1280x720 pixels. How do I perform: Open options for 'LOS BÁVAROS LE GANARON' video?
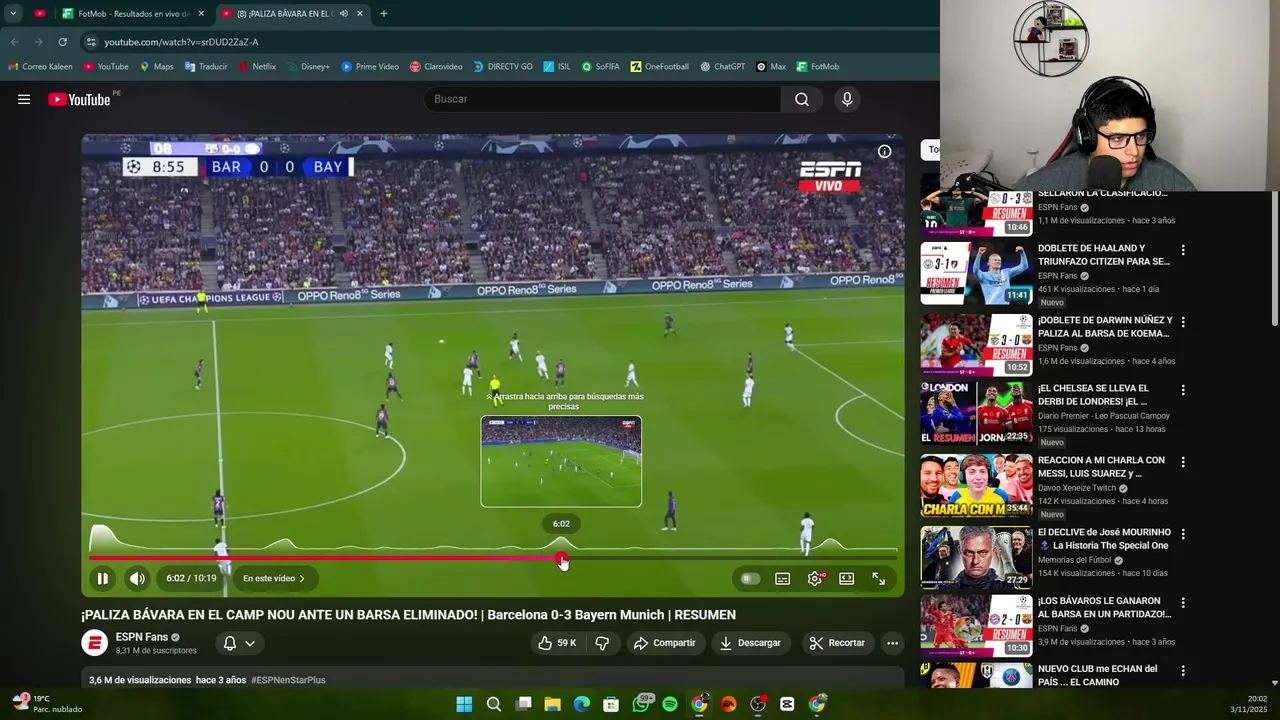pyautogui.click(x=1183, y=603)
